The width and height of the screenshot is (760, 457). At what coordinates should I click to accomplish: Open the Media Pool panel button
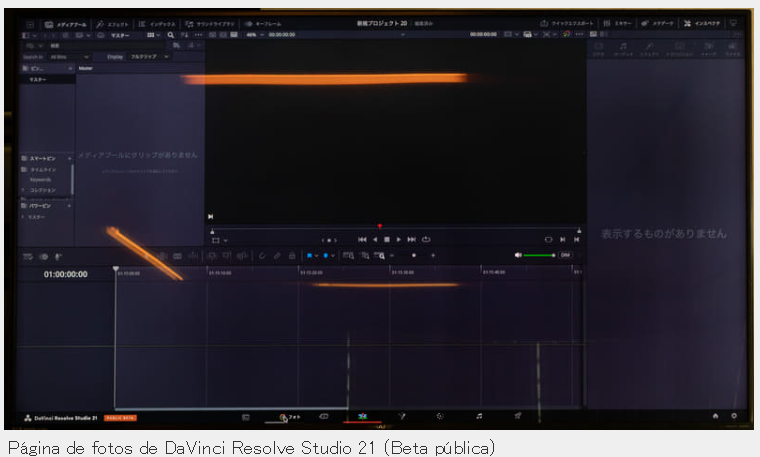click(65, 24)
